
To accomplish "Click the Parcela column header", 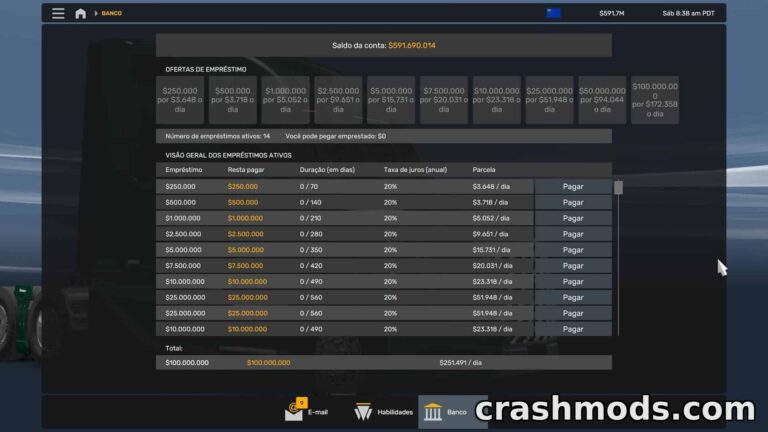I will pyautogui.click(x=484, y=170).
